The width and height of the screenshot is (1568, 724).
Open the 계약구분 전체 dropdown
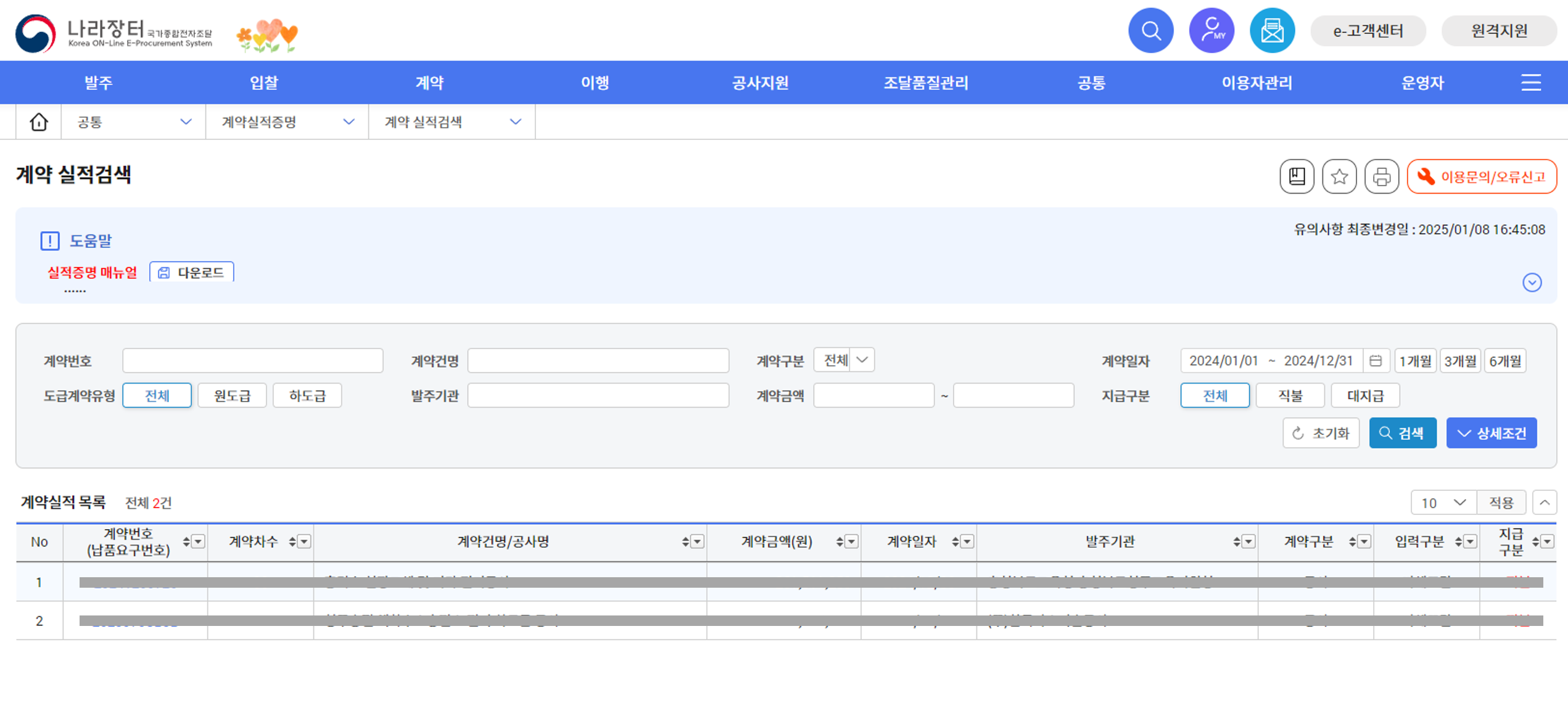coord(844,360)
